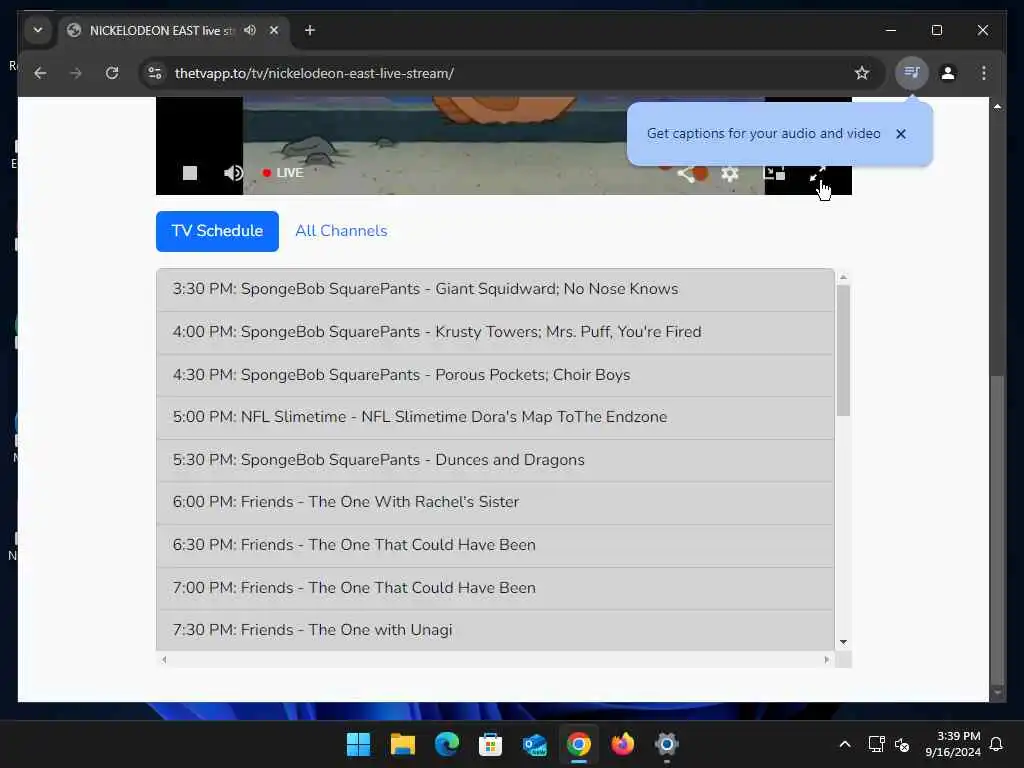Image resolution: width=1024 pixels, height=768 pixels.
Task: Click the schedule list vertical scrollbar thumb
Action: coord(843,350)
